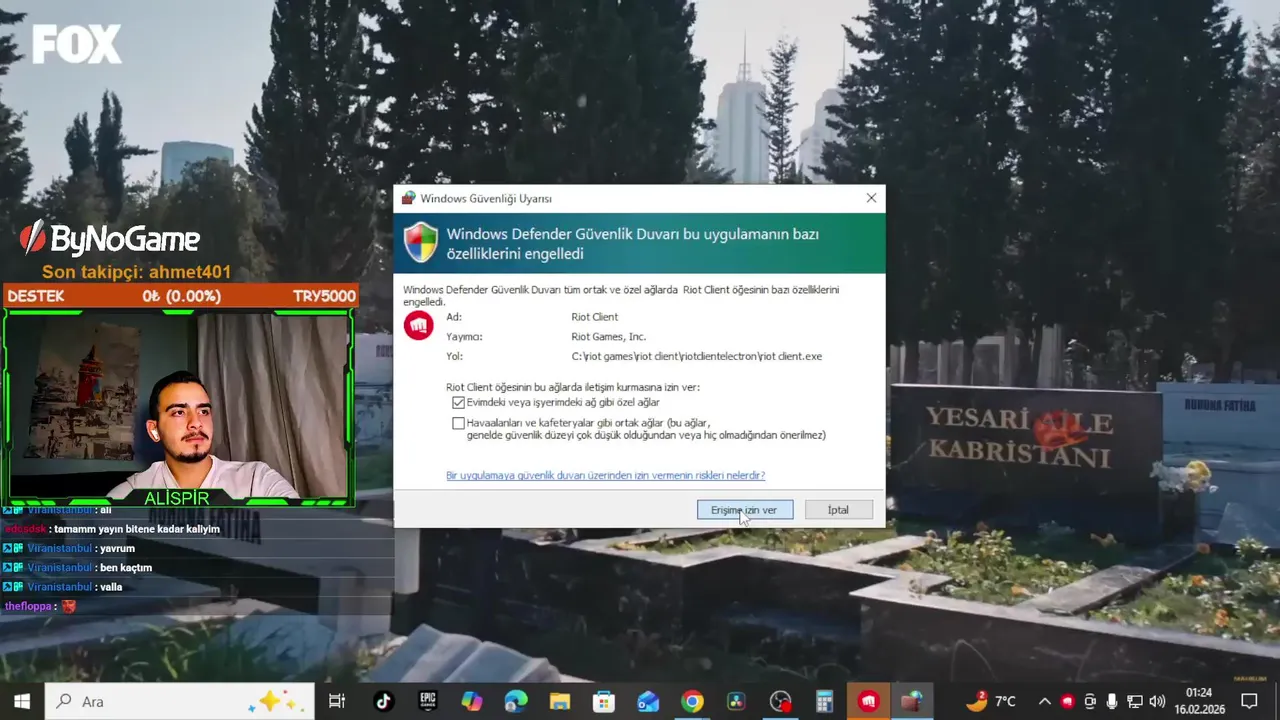Expand hidden system tray icons
The image size is (1280, 720).
[x=1045, y=701]
